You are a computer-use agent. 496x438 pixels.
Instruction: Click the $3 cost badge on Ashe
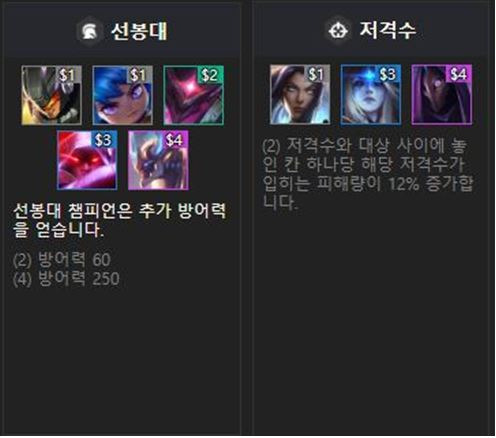[388, 74]
